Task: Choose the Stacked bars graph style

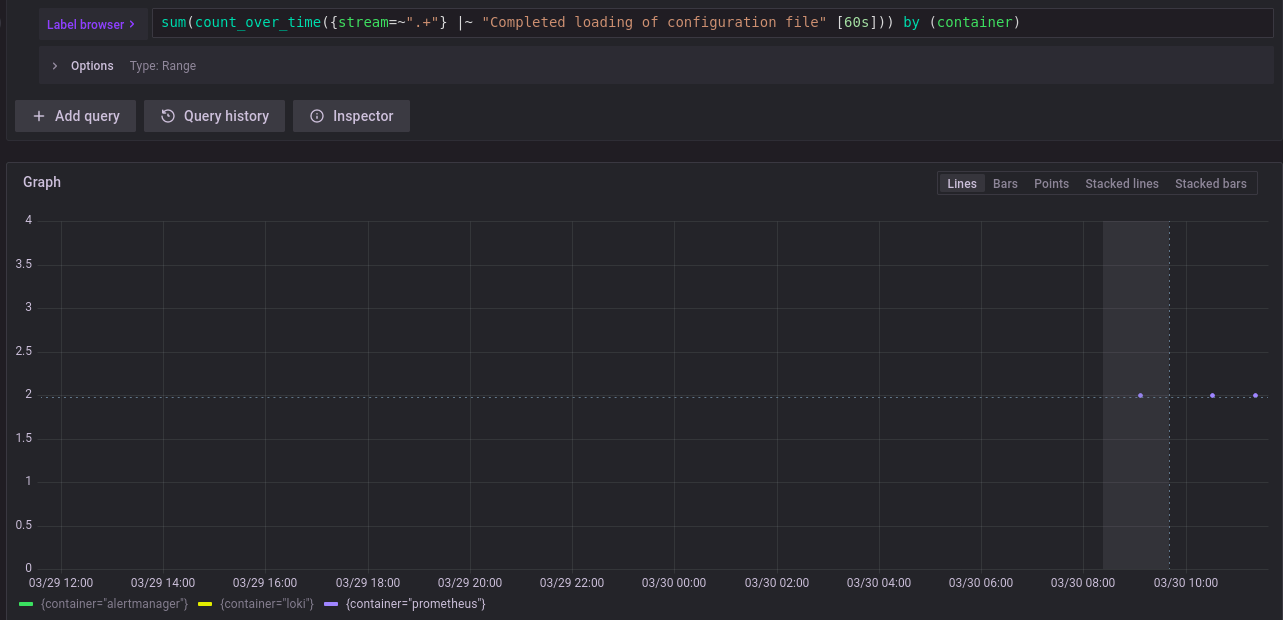Action: [x=1211, y=184]
